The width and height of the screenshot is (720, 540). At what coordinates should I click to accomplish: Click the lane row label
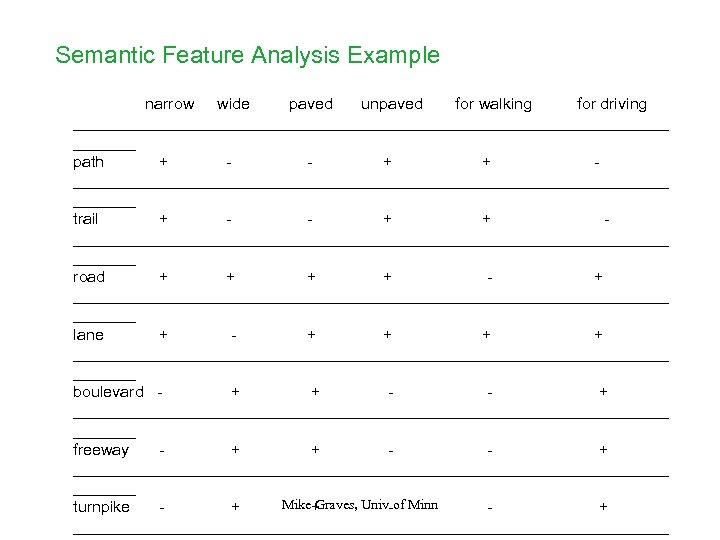click(x=88, y=335)
